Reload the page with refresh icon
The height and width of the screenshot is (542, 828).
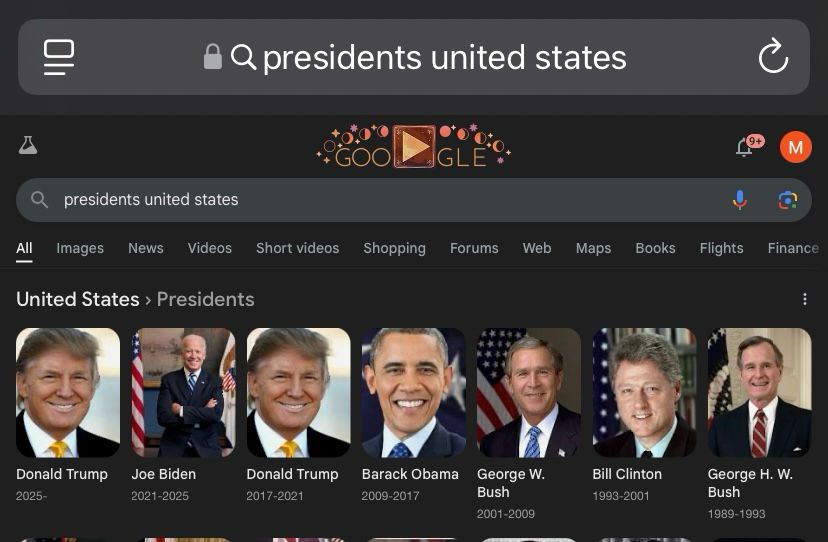pos(773,56)
